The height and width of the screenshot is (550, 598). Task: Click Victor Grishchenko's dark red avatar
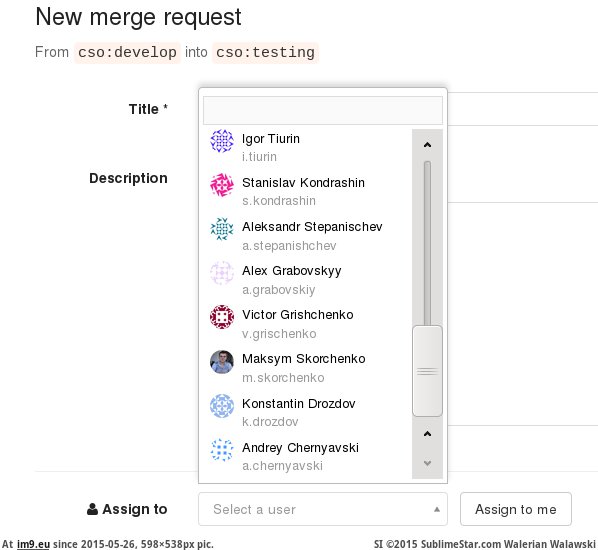click(x=222, y=317)
